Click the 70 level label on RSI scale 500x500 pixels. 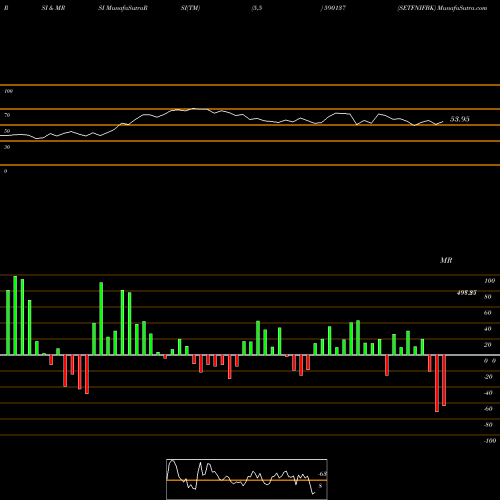tap(7, 115)
